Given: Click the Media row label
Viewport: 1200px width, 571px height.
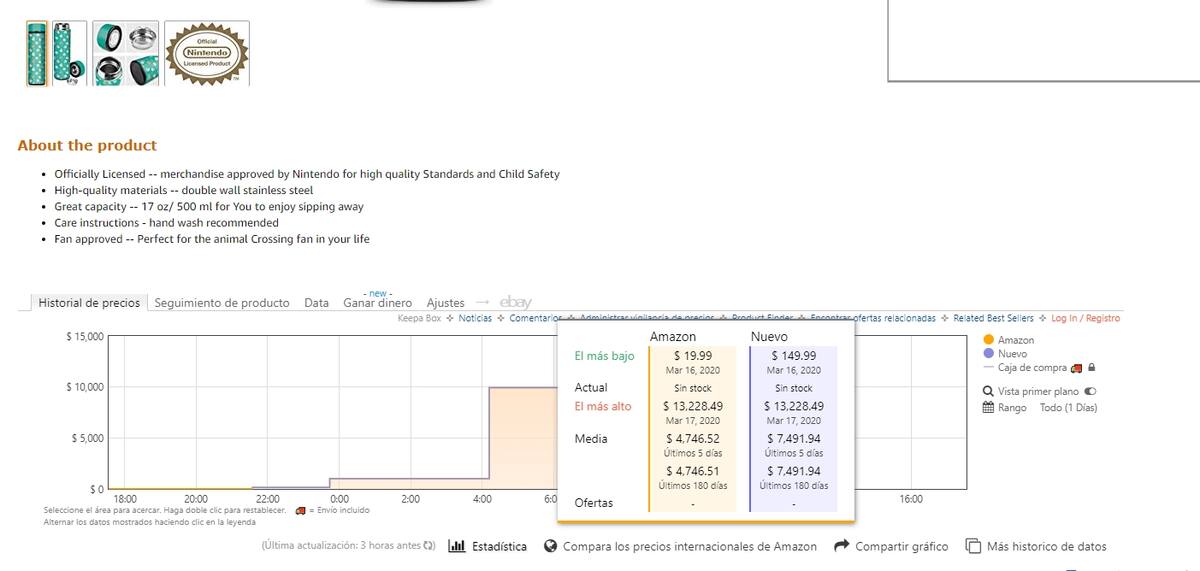Looking at the screenshot, I should click(591, 439).
